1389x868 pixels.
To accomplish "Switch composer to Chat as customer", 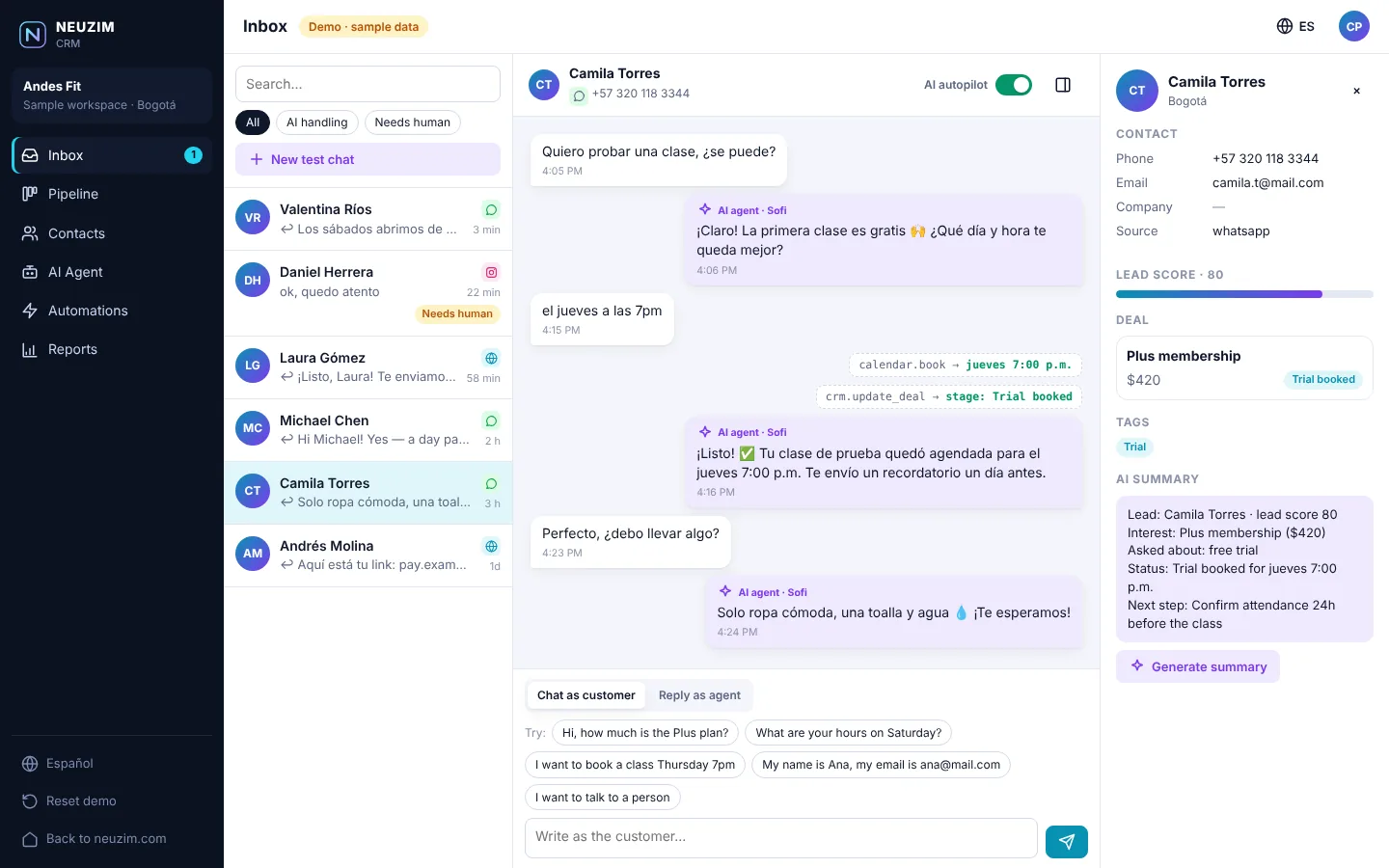I will [x=586, y=695].
